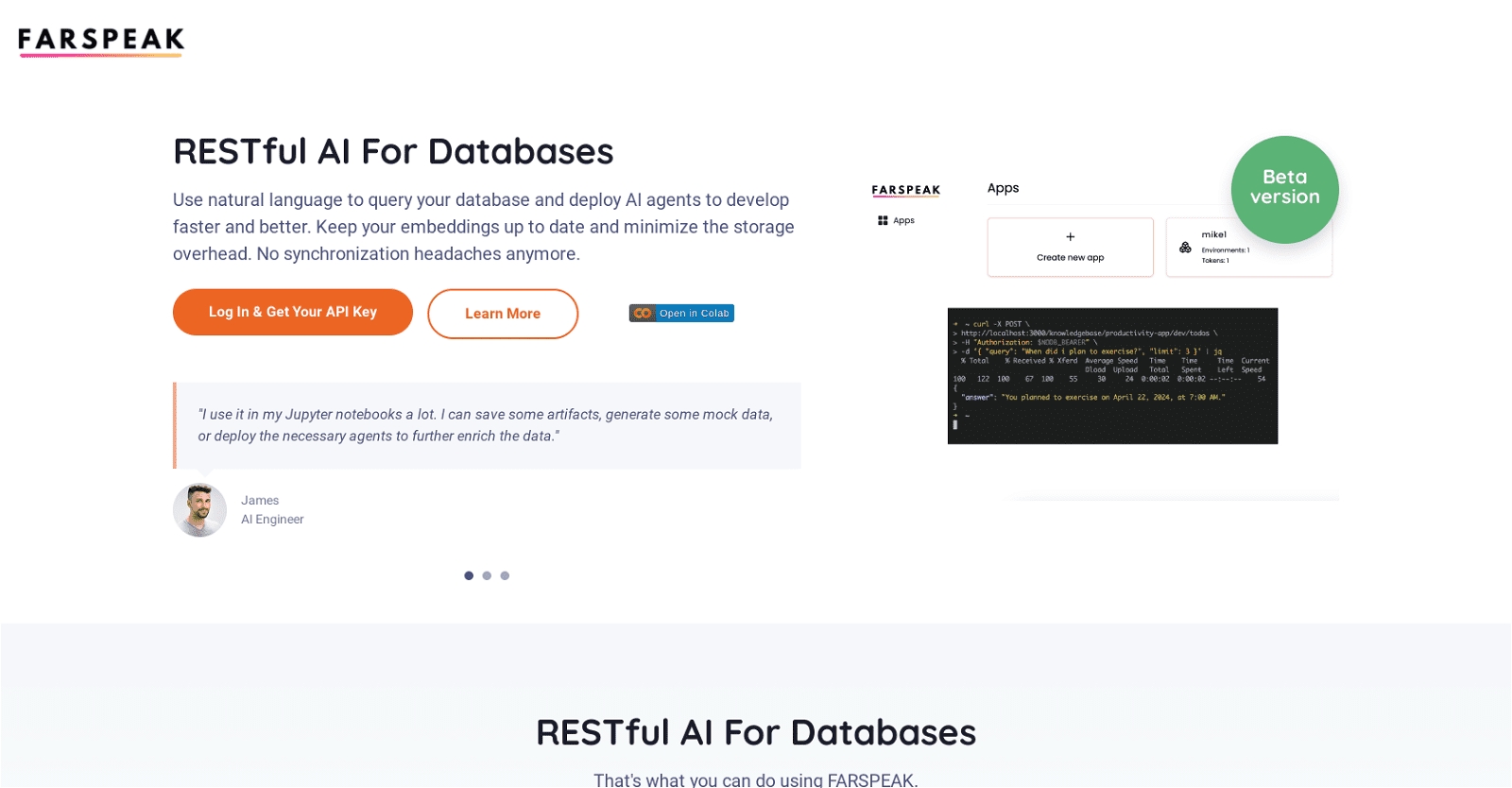Viewport: 1512px width, 788px height.
Task: Click the small FARSPEAK logo in dashboard preview
Action: click(x=905, y=190)
